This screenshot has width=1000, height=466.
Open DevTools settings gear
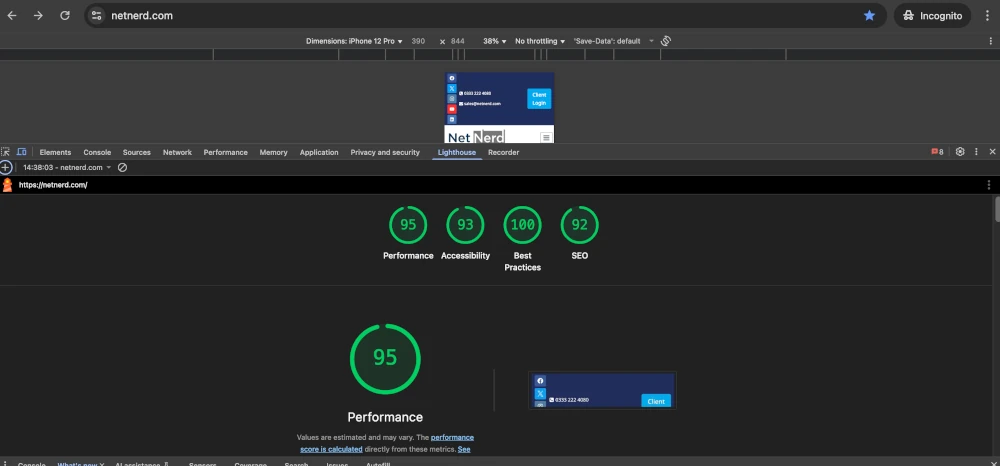[960, 152]
